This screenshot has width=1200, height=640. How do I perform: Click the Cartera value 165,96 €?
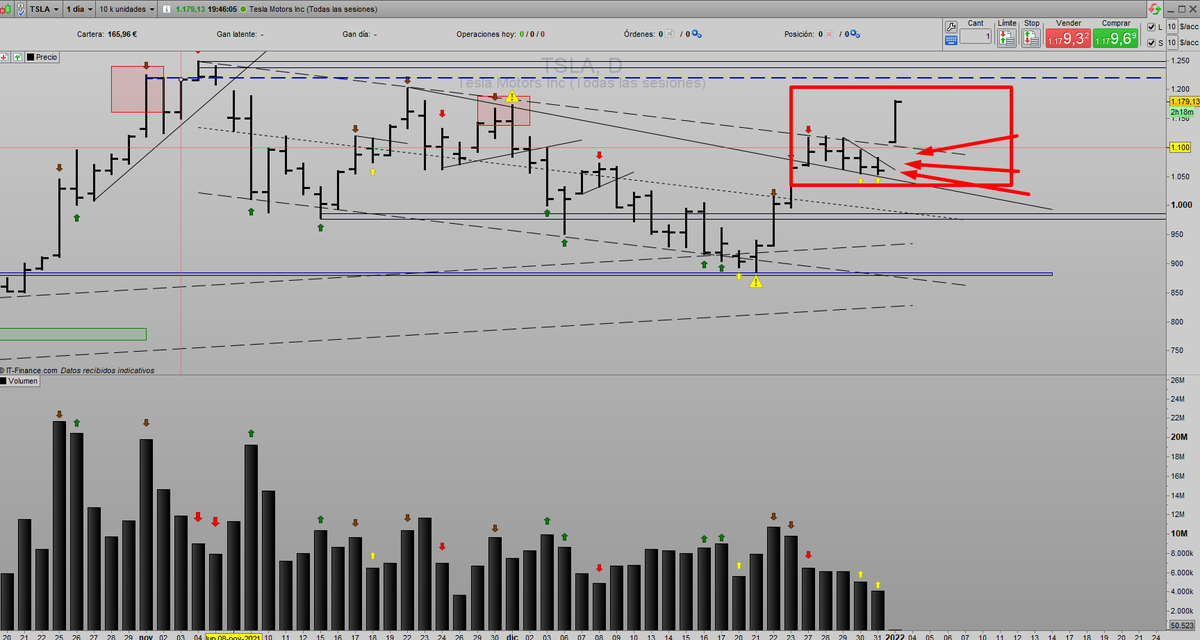click(122, 34)
